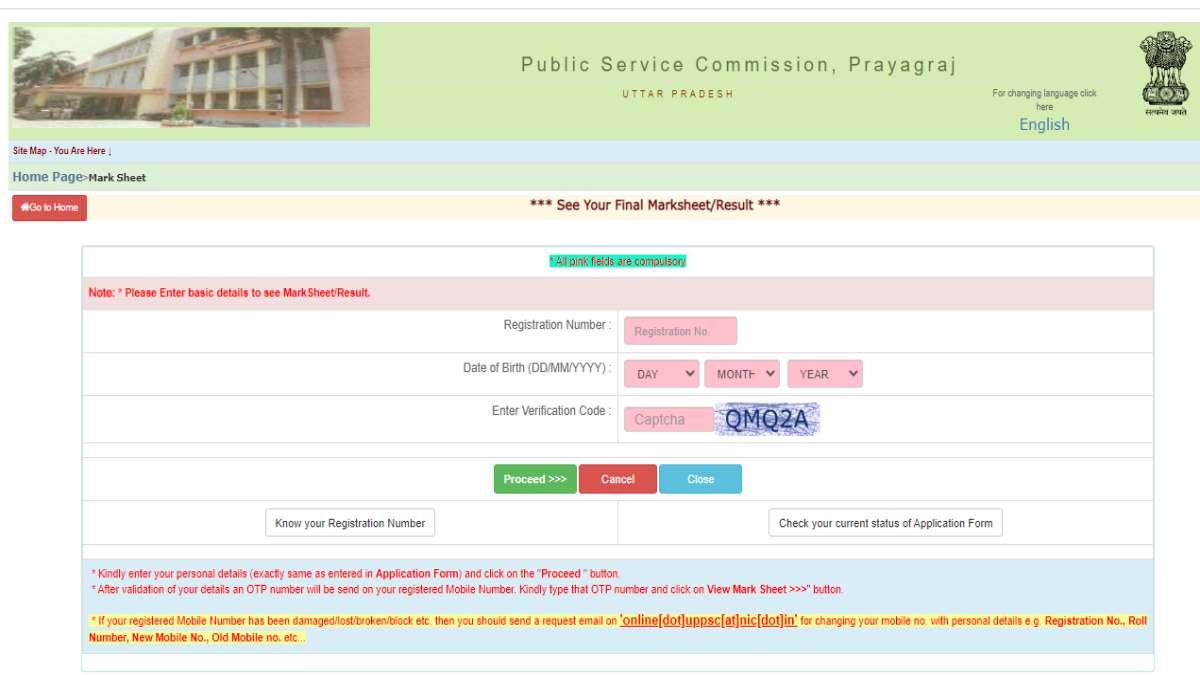Image resolution: width=1200 pixels, height=675 pixels.
Task: Switch language using the English link
Action: (x=1043, y=123)
